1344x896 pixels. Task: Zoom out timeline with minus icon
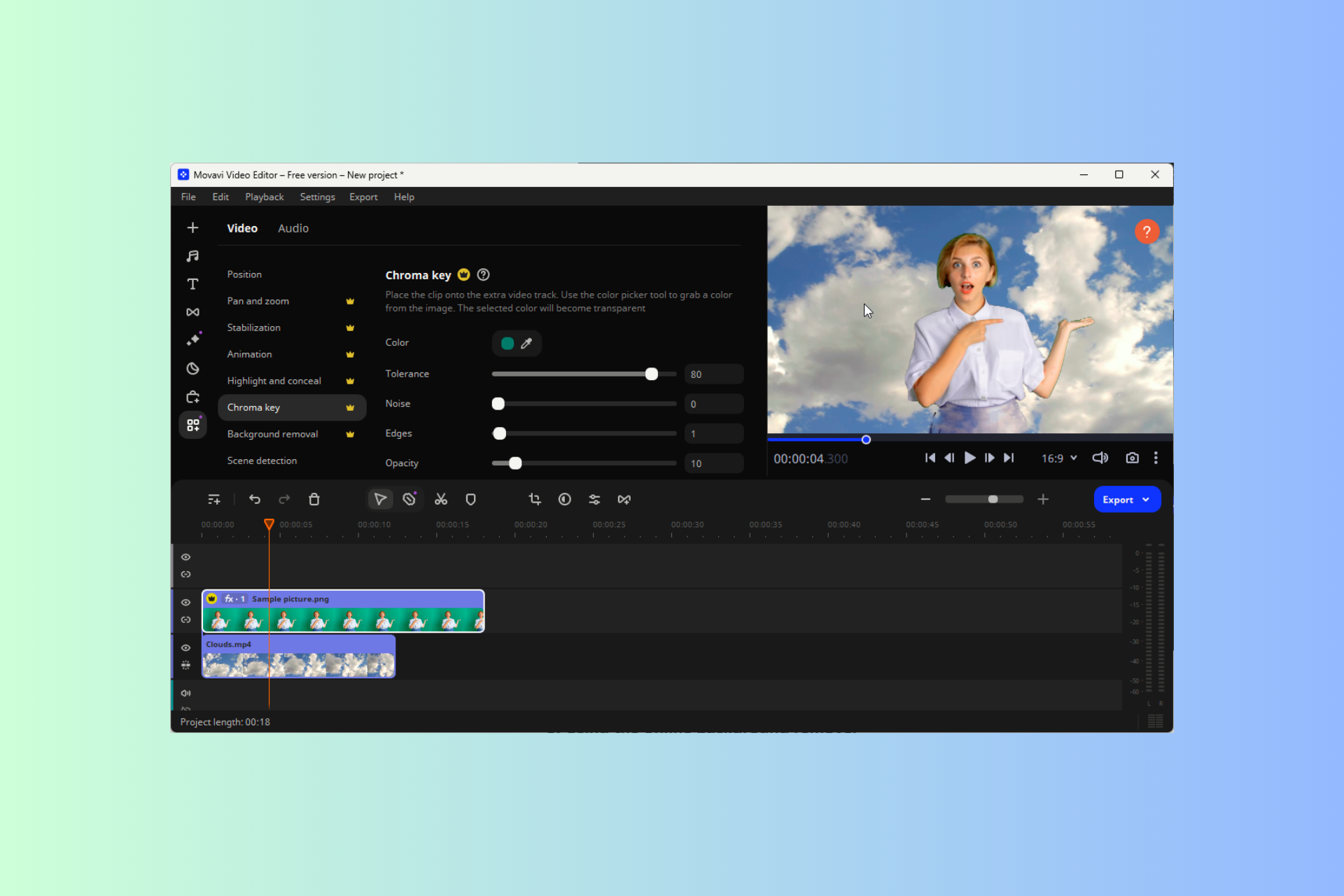(925, 499)
